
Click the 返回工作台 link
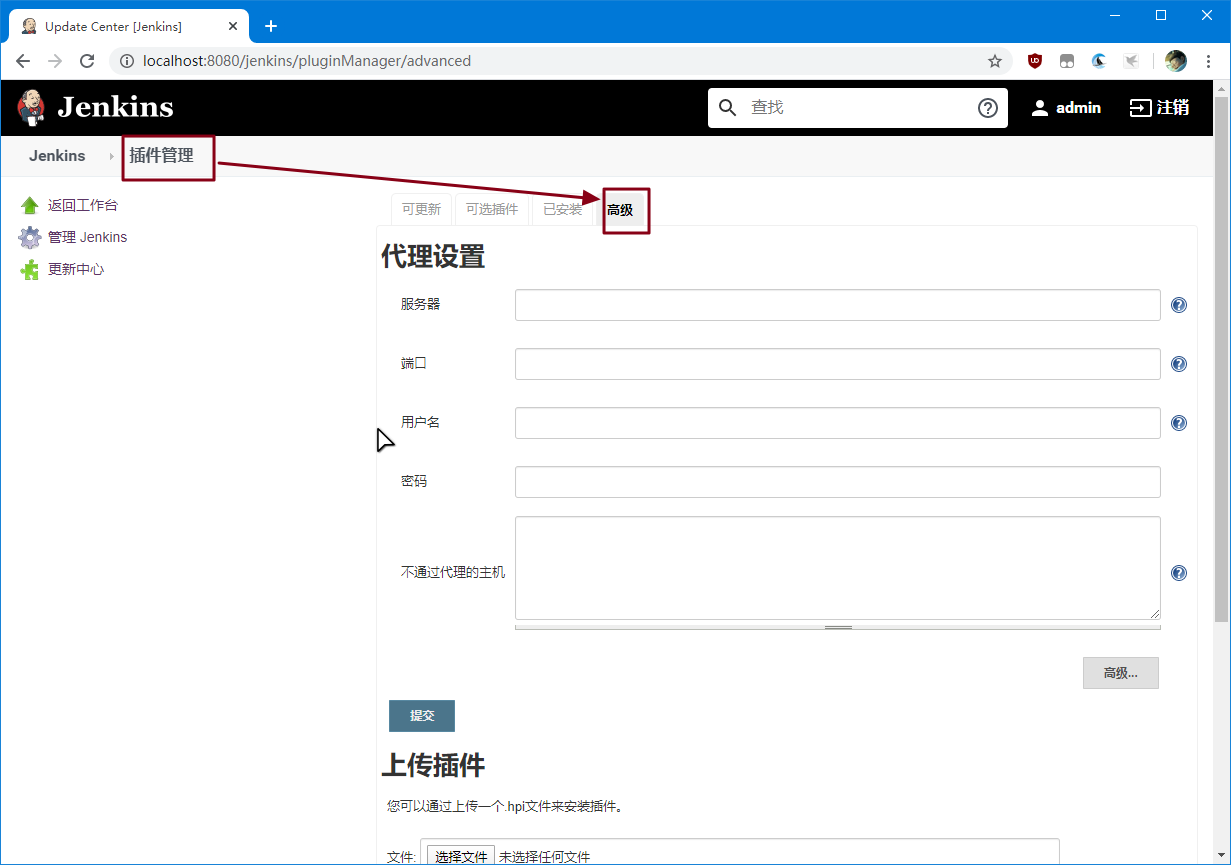pyautogui.click(x=83, y=205)
